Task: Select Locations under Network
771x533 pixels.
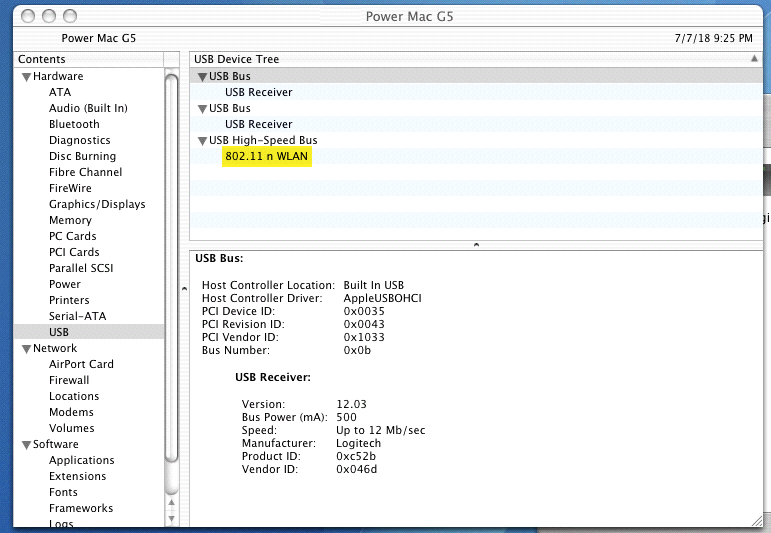Action: [74, 396]
